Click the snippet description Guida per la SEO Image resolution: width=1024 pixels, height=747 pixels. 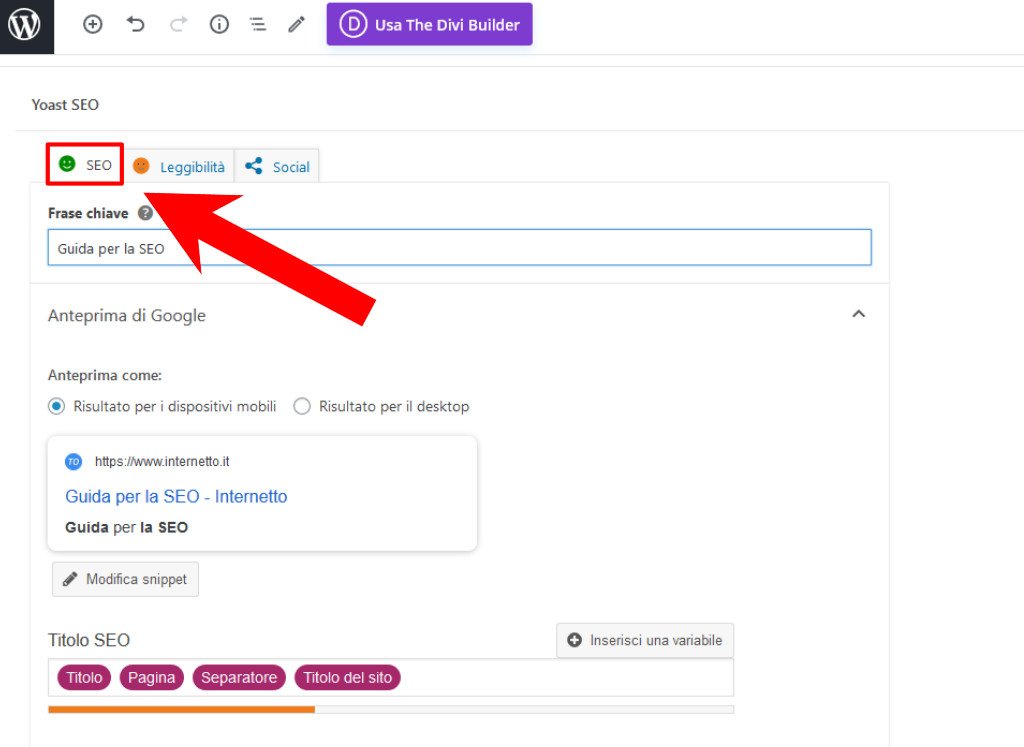pyautogui.click(x=127, y=528)
